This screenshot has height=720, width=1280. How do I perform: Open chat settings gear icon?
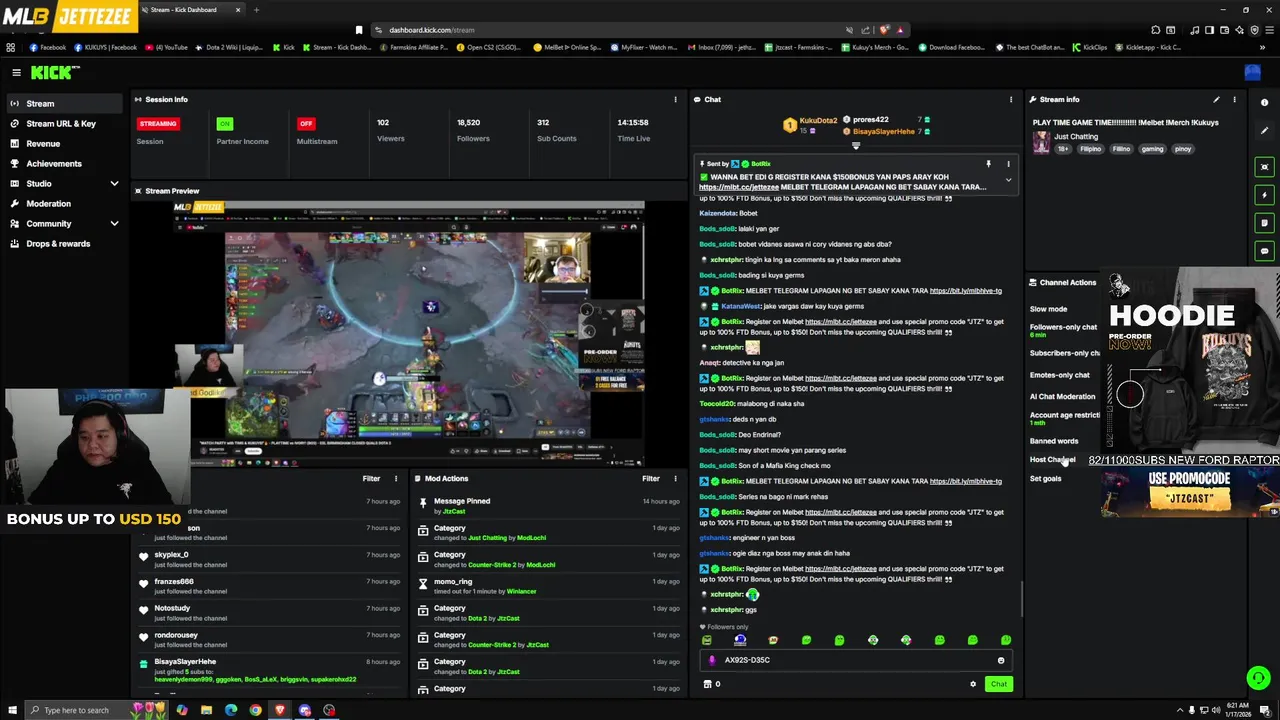point(973,684)
